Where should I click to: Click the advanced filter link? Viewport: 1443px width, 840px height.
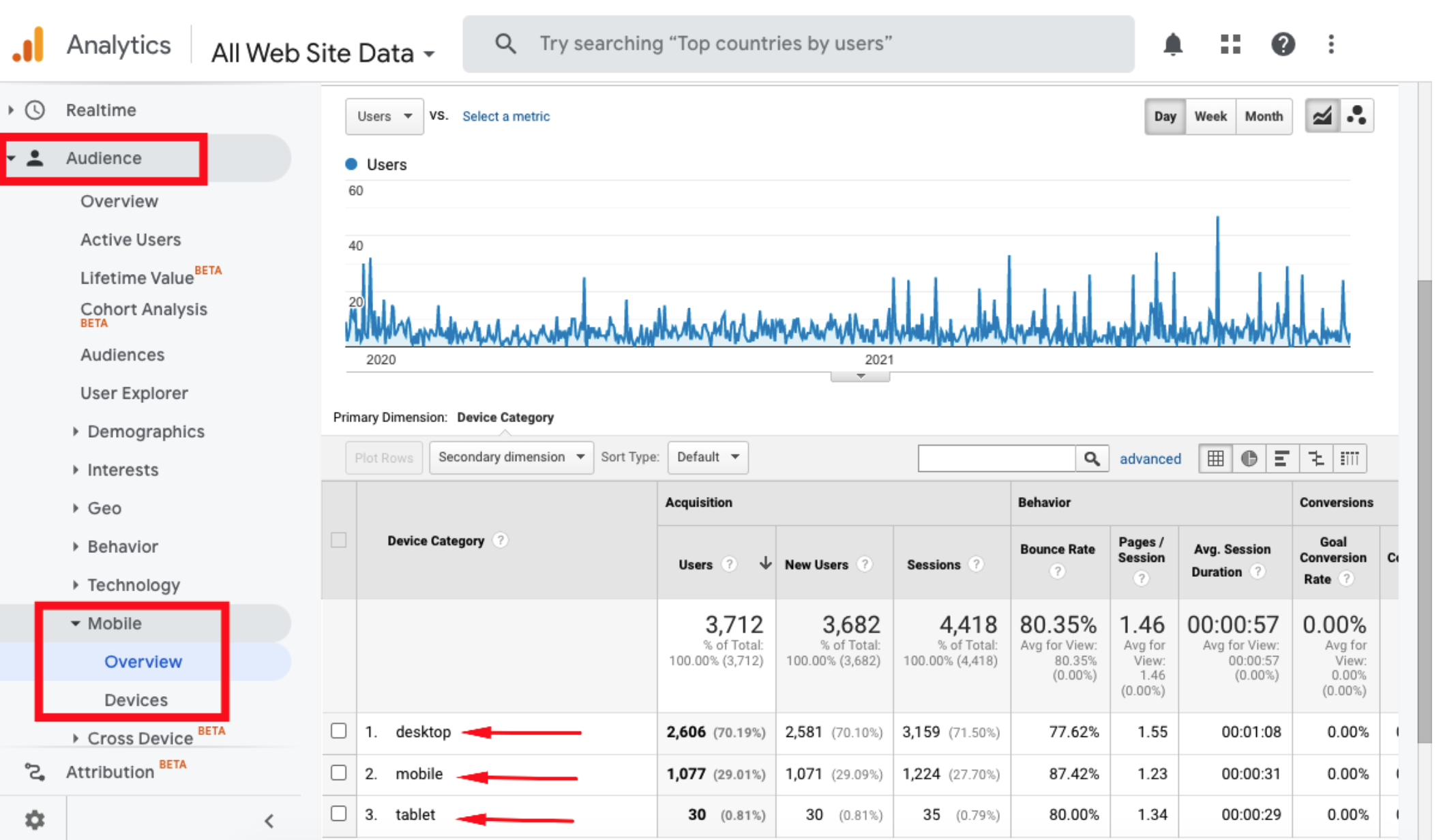tap(1150, 459)
